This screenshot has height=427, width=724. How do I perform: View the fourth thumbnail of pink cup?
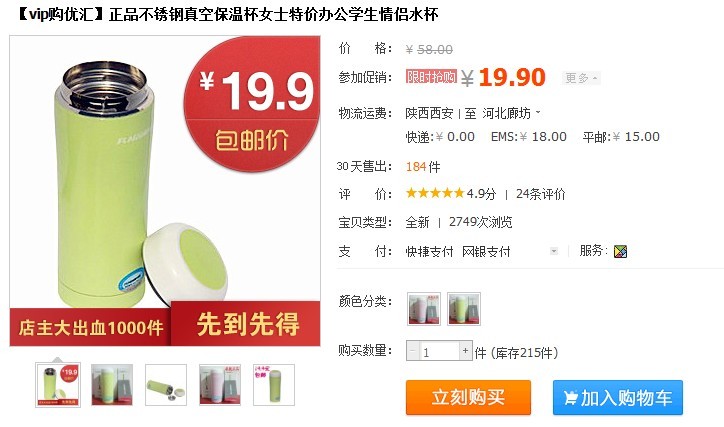coord(220,385)
